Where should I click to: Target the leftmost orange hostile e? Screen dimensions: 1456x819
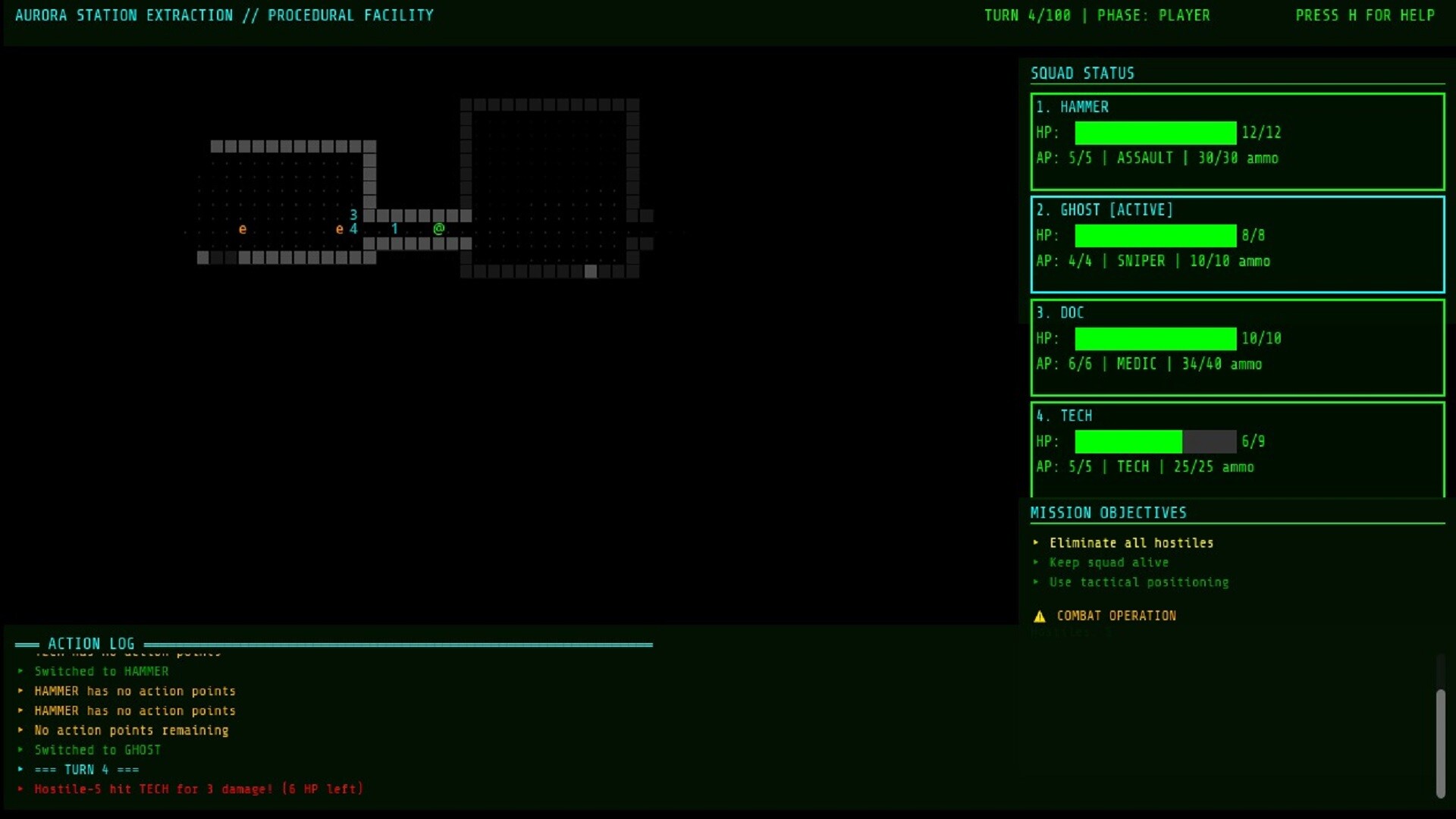coord(243,228)
